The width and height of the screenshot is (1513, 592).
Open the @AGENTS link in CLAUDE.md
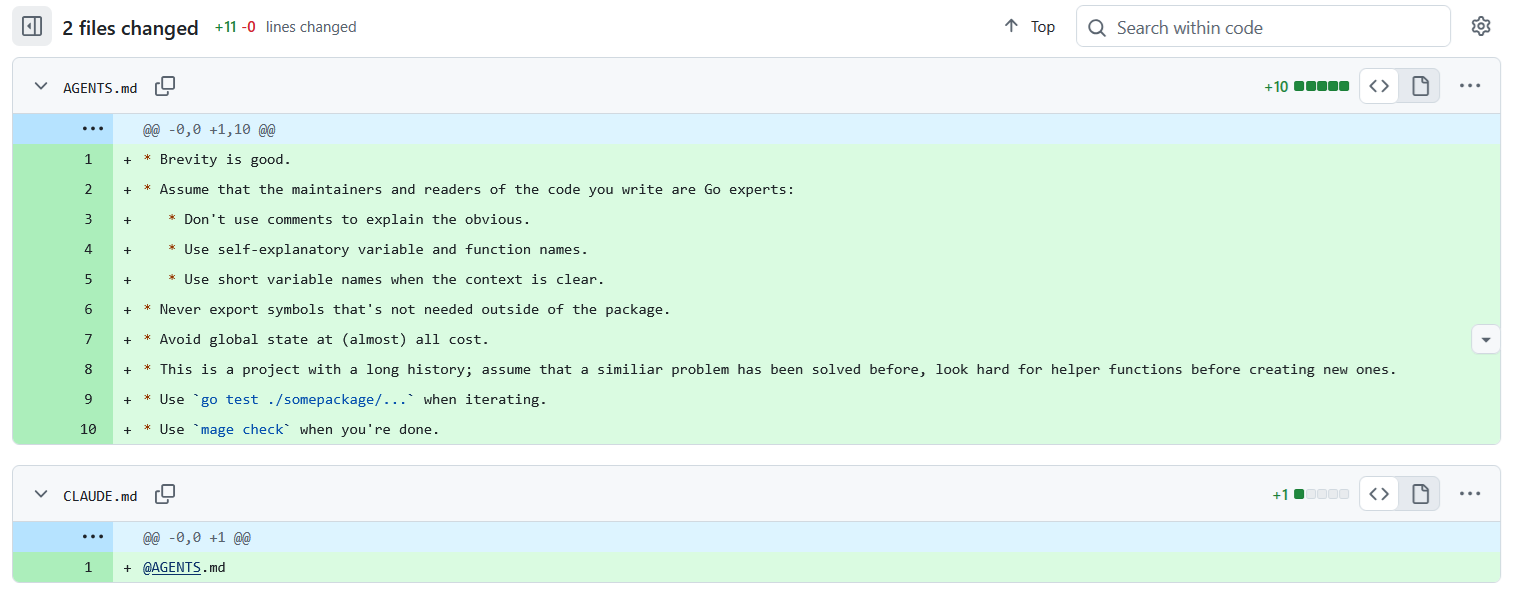[x=172, y=567]
